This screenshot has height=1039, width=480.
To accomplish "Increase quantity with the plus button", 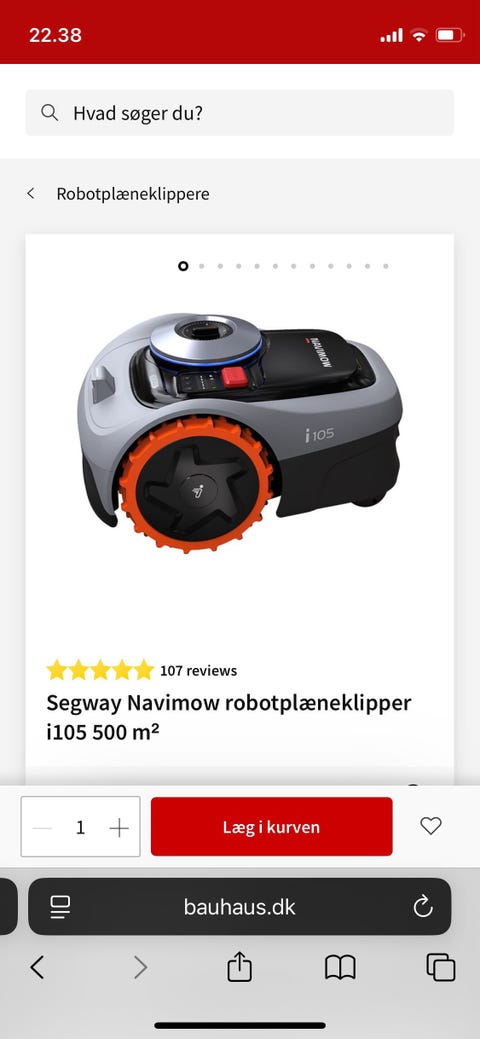I will [119, 828].
